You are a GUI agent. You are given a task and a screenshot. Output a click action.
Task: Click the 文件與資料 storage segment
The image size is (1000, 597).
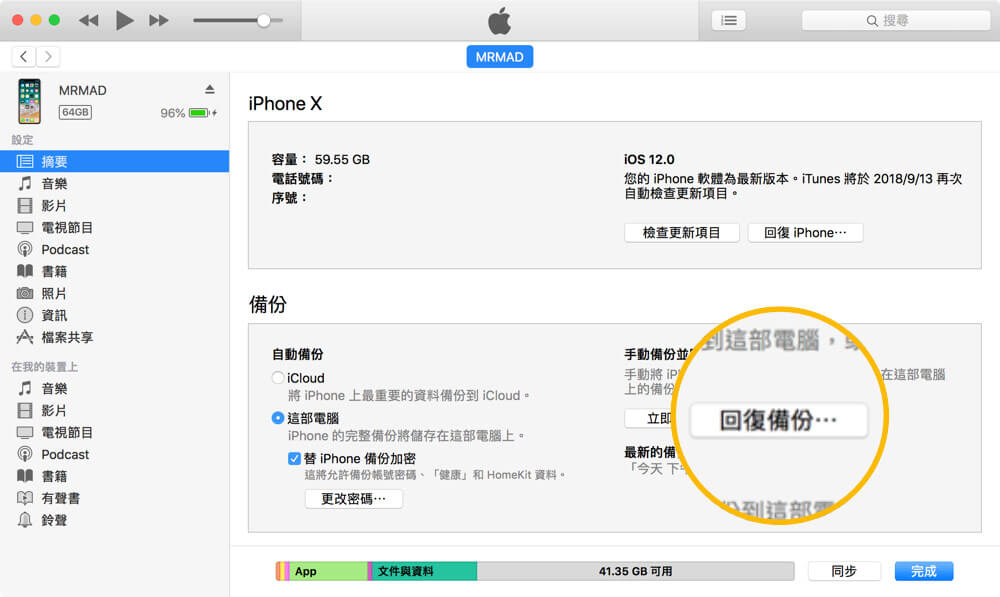[424, 571]
